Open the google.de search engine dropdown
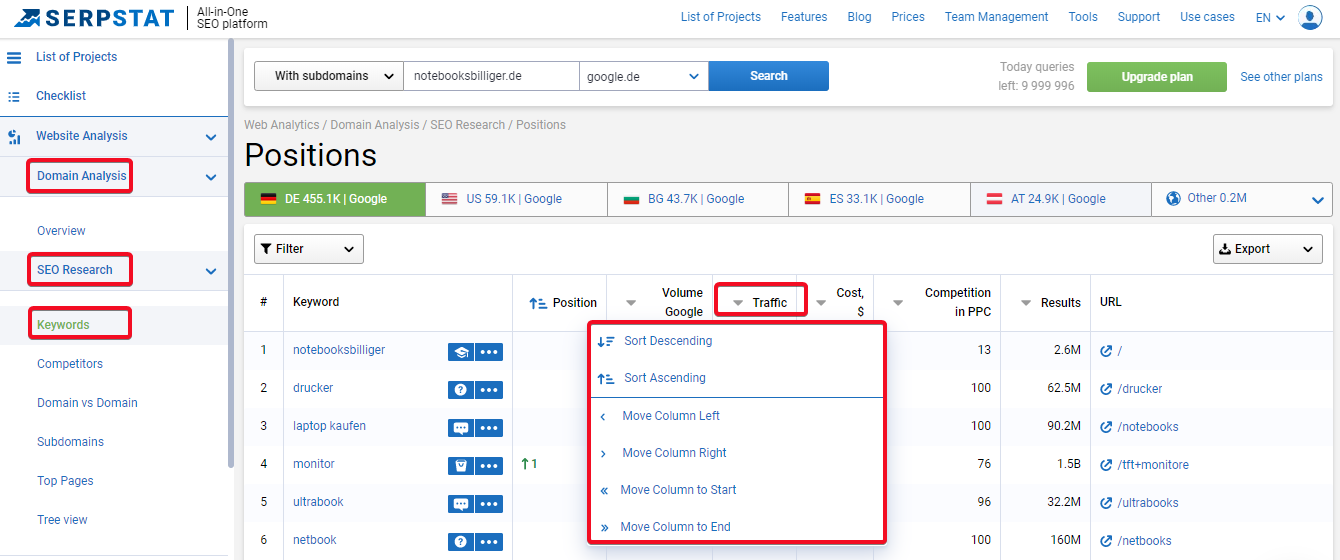This screenshot has height=560, width=1340. (x=644, y=76)
